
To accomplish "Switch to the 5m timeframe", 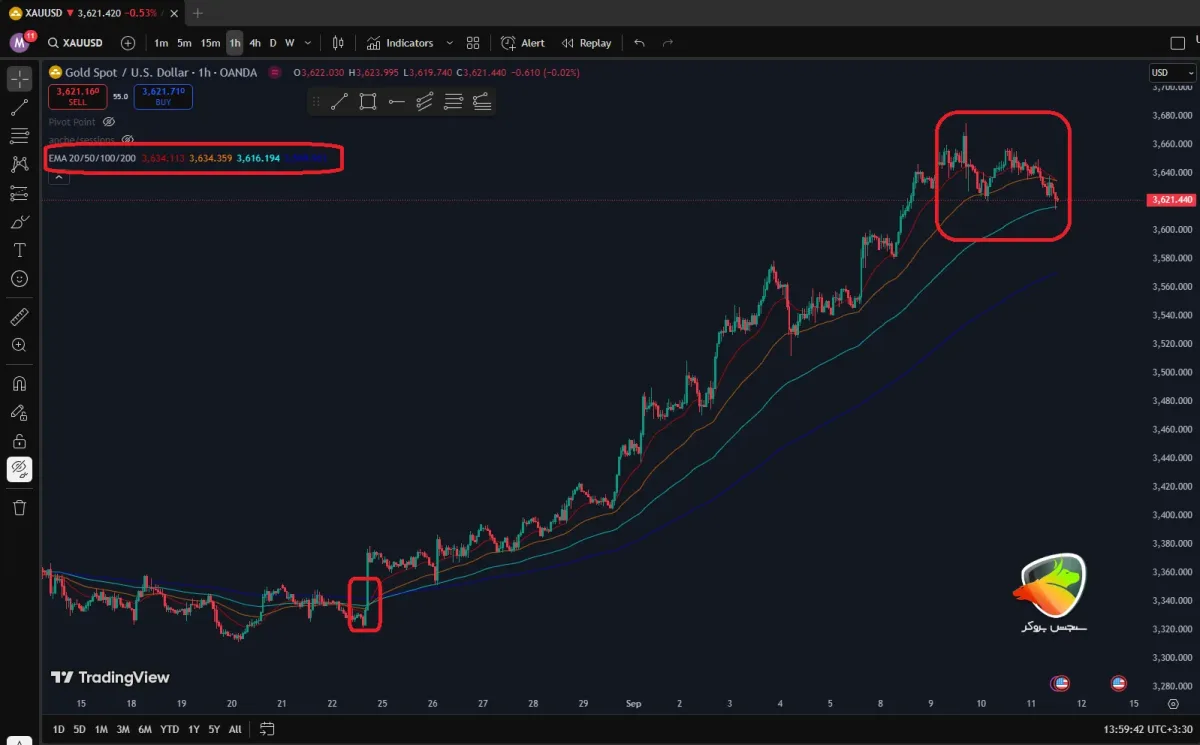I will pyautogui.click(x=184, y=43).
